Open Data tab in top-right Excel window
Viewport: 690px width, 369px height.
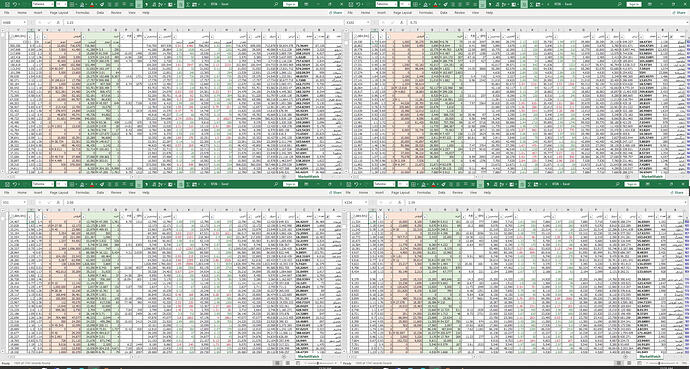pos(445,13)
